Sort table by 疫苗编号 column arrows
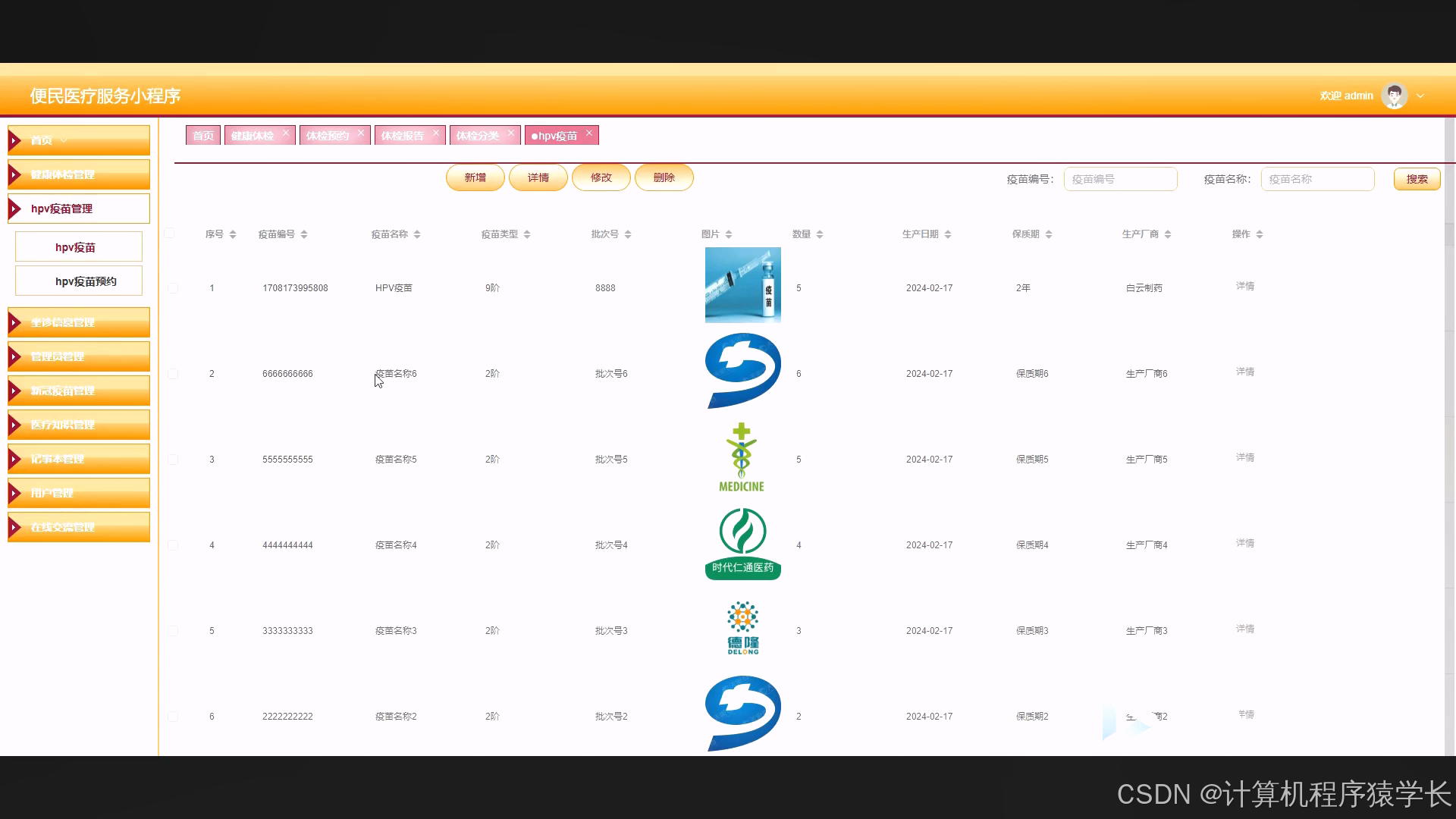This screenshot has height=819, width=1456. pyautogui.click(x=304, y=234)
